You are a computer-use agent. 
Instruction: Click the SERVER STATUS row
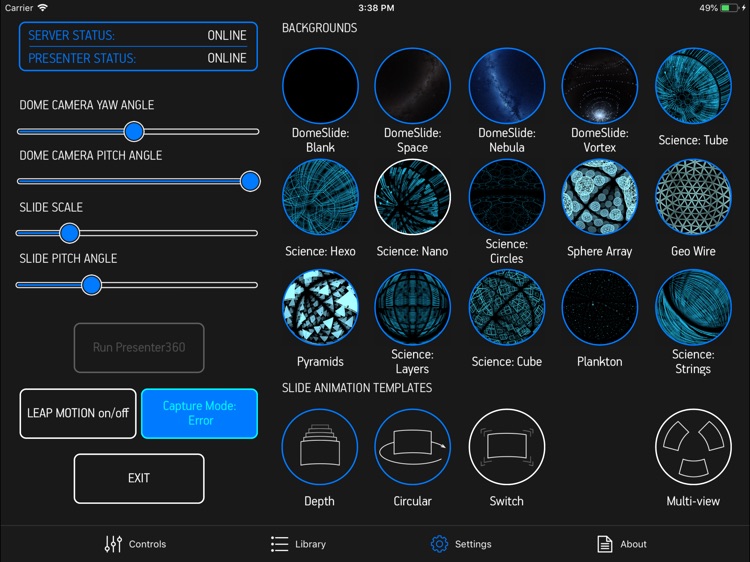[138, 35]
